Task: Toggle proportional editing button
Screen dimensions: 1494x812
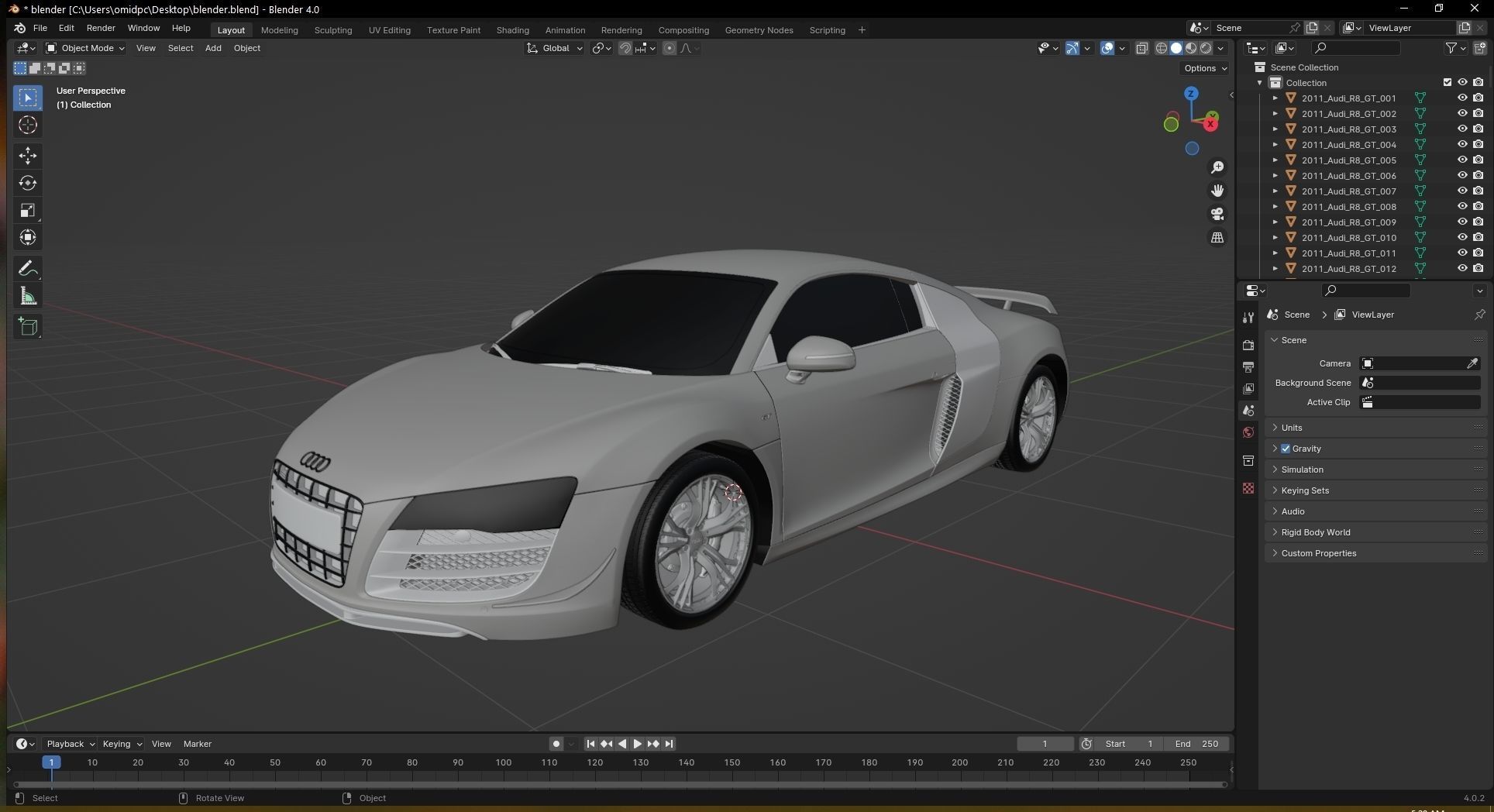Action: pos(670,48)
